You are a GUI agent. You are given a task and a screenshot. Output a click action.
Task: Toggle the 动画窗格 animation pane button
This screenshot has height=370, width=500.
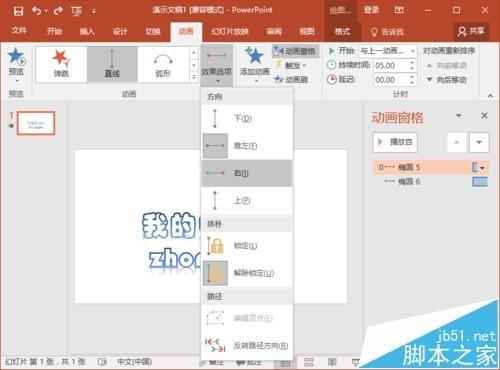[x=295, y=51]
